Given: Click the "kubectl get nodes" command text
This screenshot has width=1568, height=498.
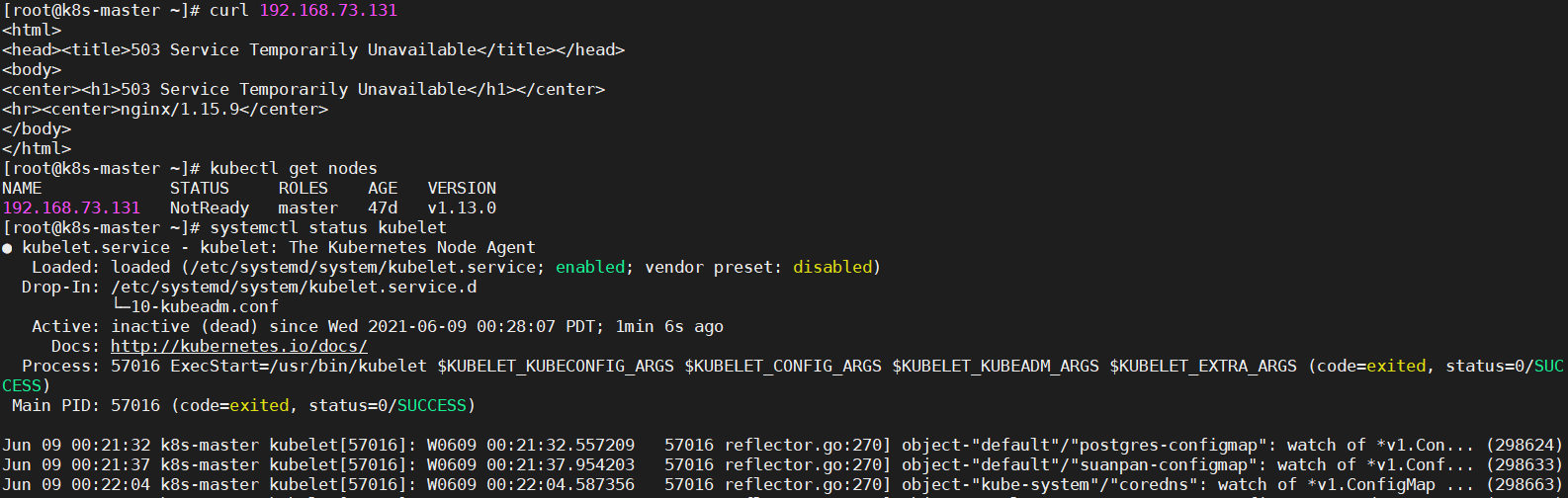Looking at the screenshot, I should tap(293, 168).
